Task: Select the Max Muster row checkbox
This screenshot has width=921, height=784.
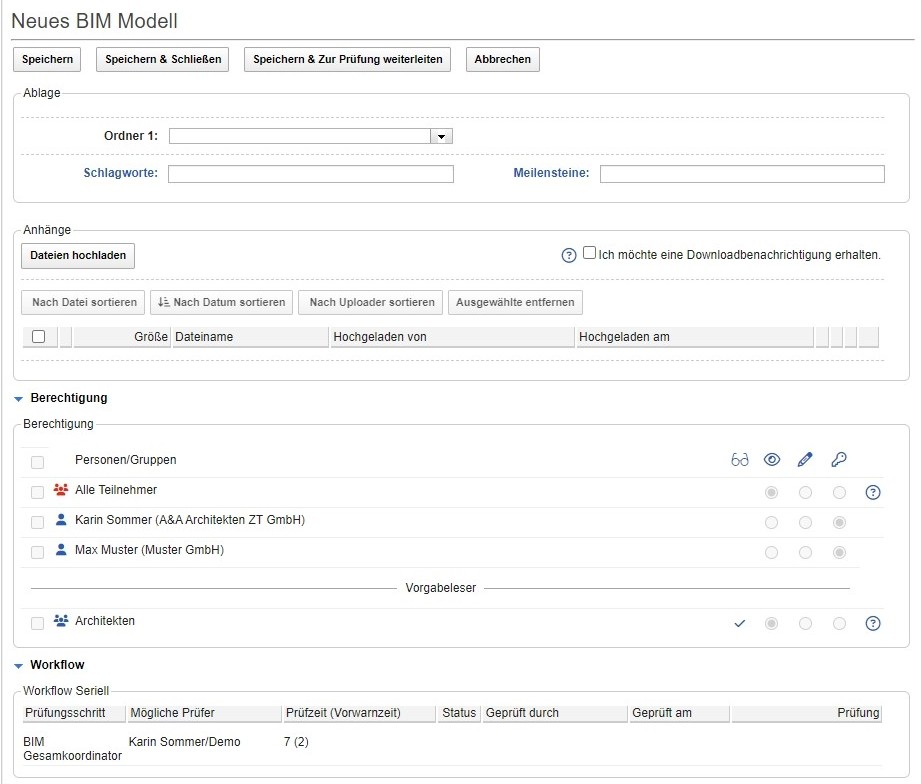Action: (x=37, y=552)
